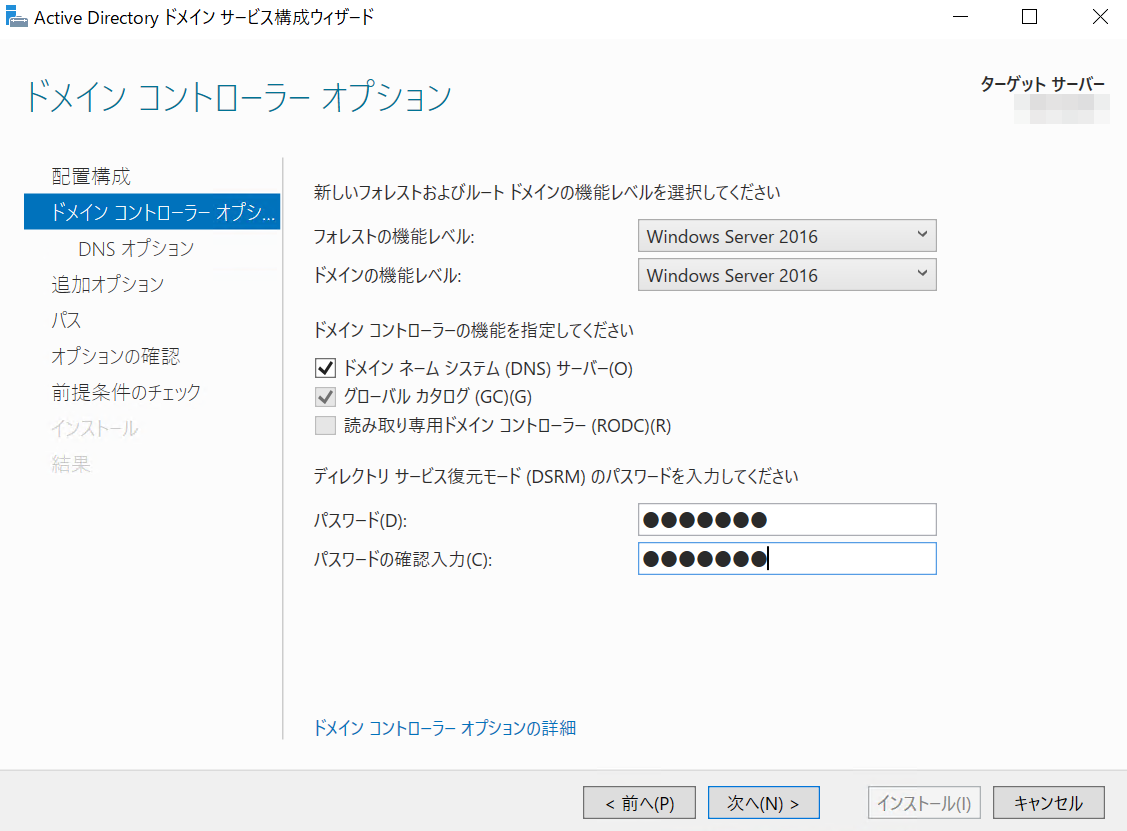Click the 次へ(N) button

coord(763,803)
